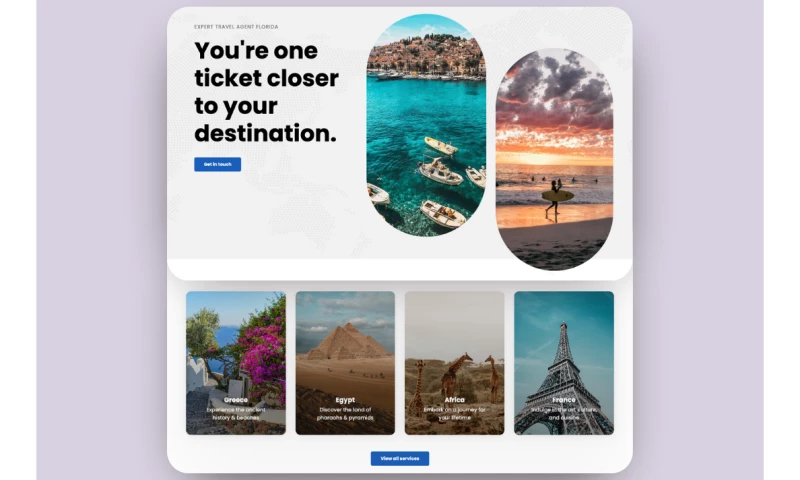Click the blue Get in touch button
This screenshot has height=480, width=800.
pyautogui.click(x=217, y=164)
